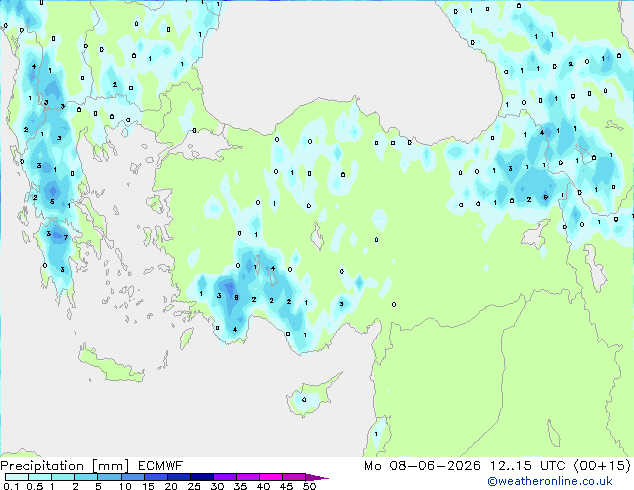Click the '12..15 UTC' time text
Image resolution: width=634 pixels, height=490 pixels.
point(528,466)
